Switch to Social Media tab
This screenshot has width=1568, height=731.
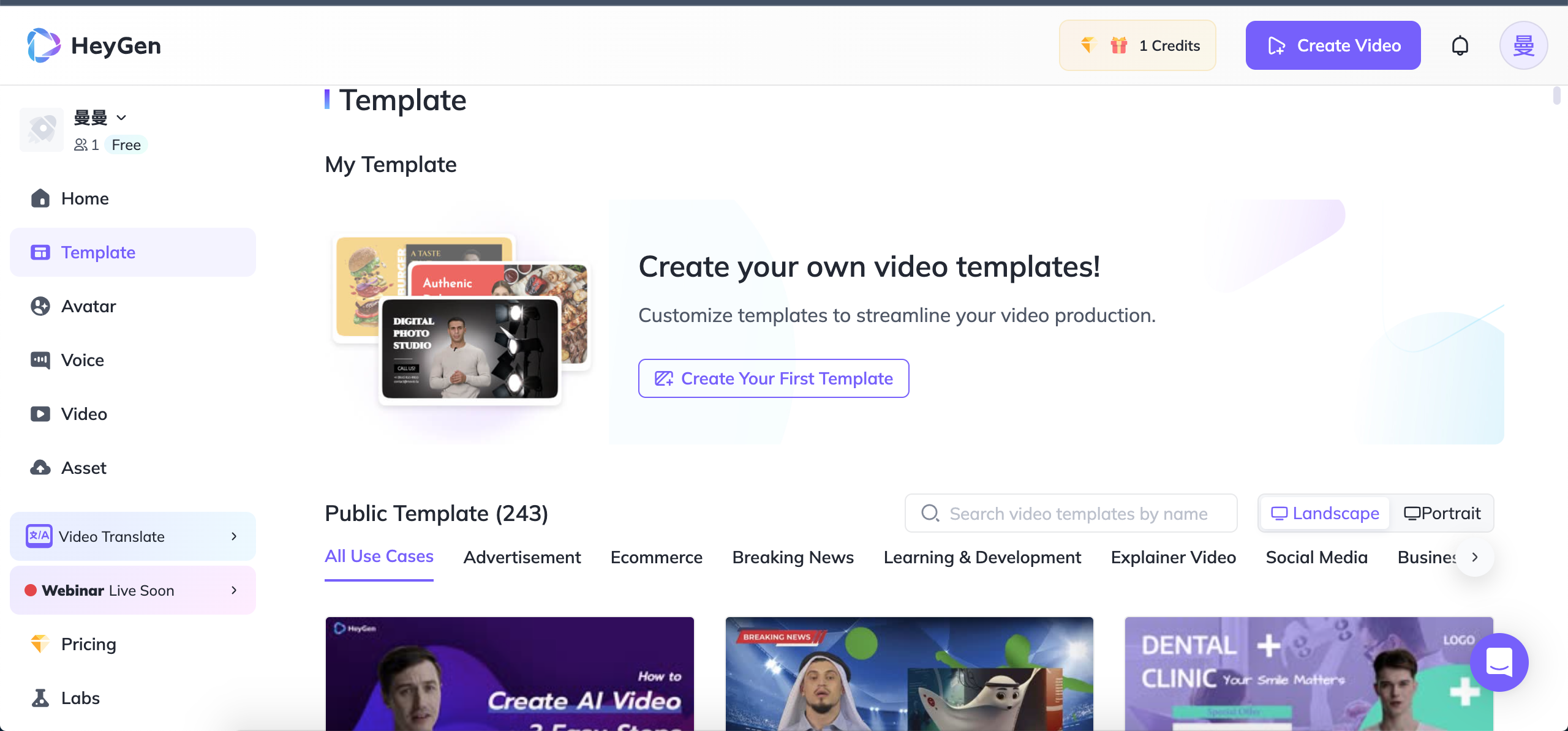1317,557
